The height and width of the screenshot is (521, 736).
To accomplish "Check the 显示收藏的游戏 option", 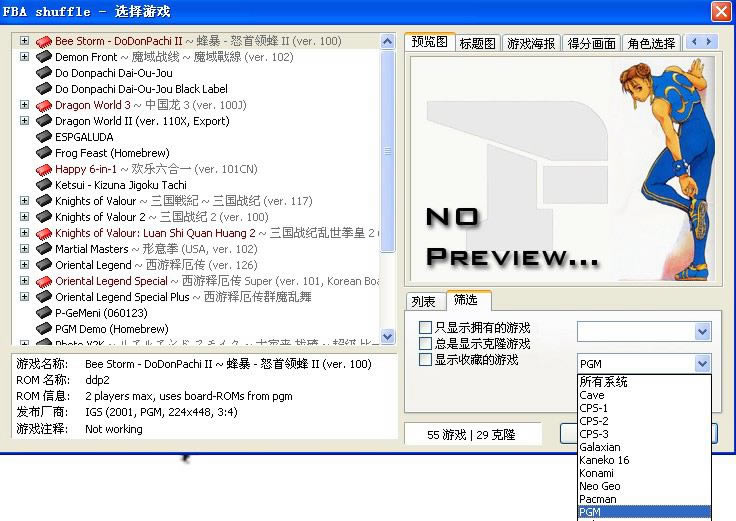I will pyautogui.click(x=426, y=360).
